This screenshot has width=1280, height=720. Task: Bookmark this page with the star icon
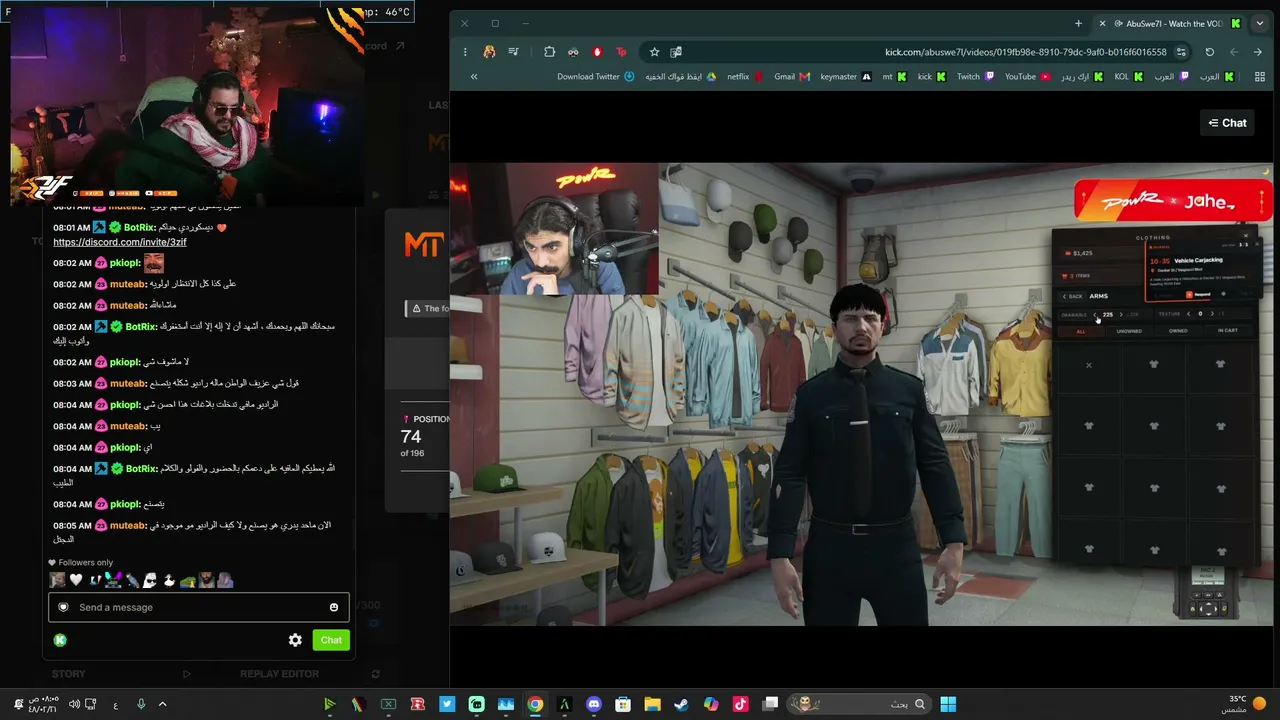tap(654, 52)
